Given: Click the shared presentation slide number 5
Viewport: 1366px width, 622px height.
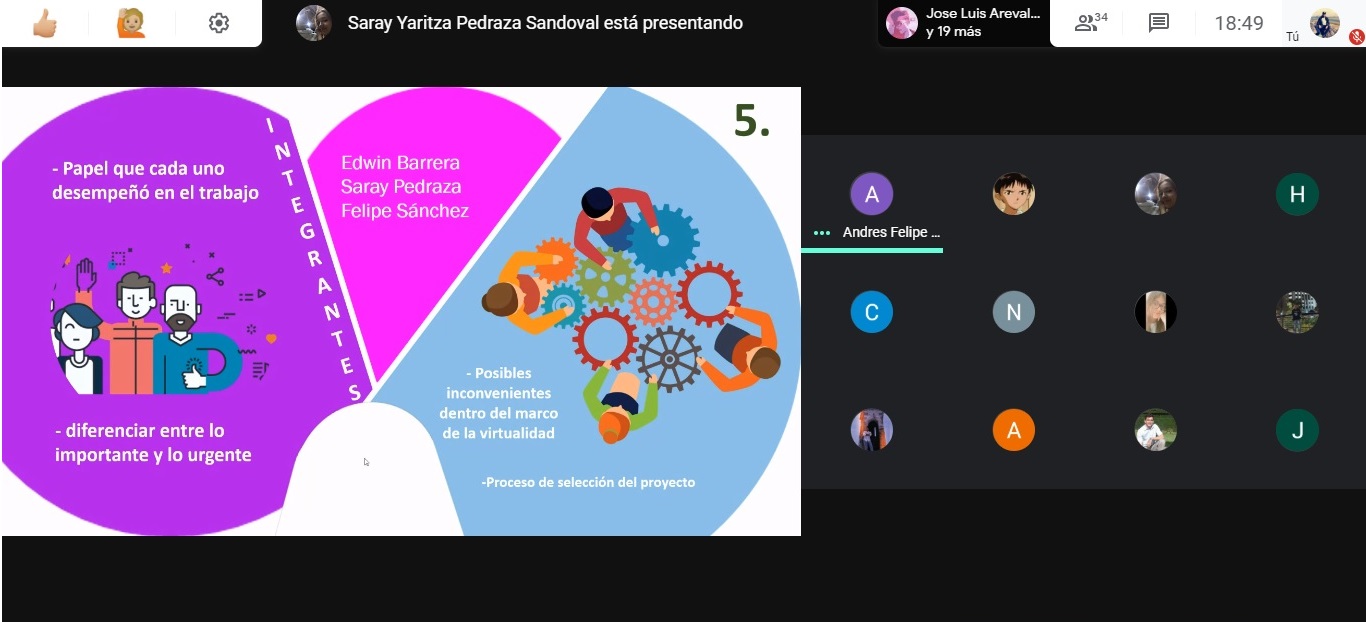Looking at the screenshot, I should 752,120.
